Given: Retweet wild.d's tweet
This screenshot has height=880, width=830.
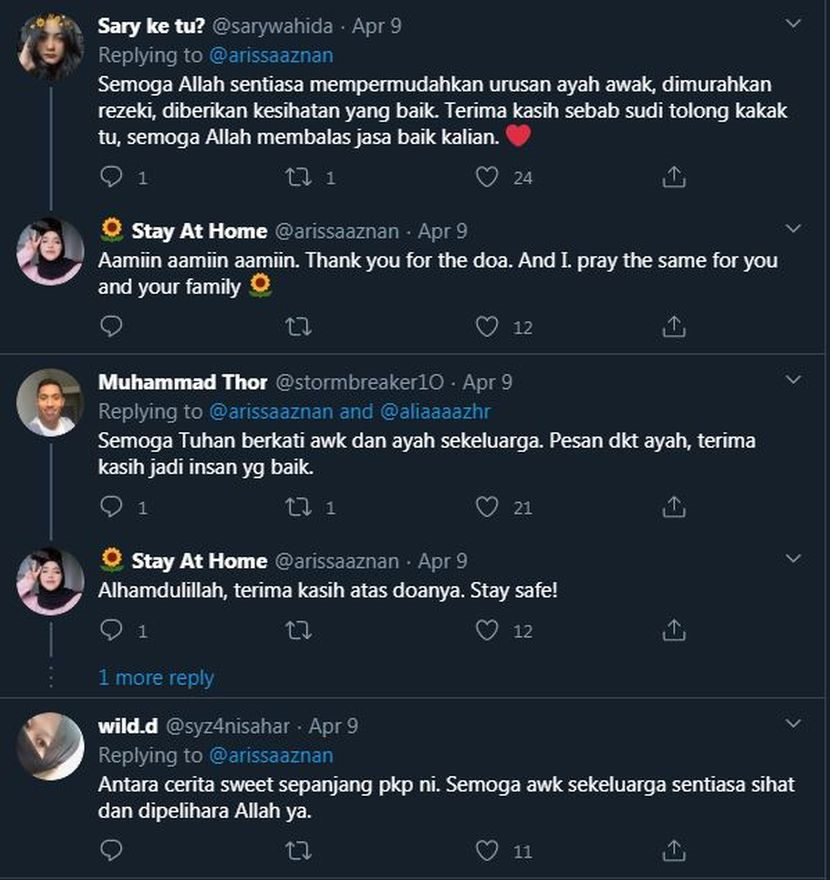Looking at the screenshot, I should pyautogui.click(x=298, y=851).
